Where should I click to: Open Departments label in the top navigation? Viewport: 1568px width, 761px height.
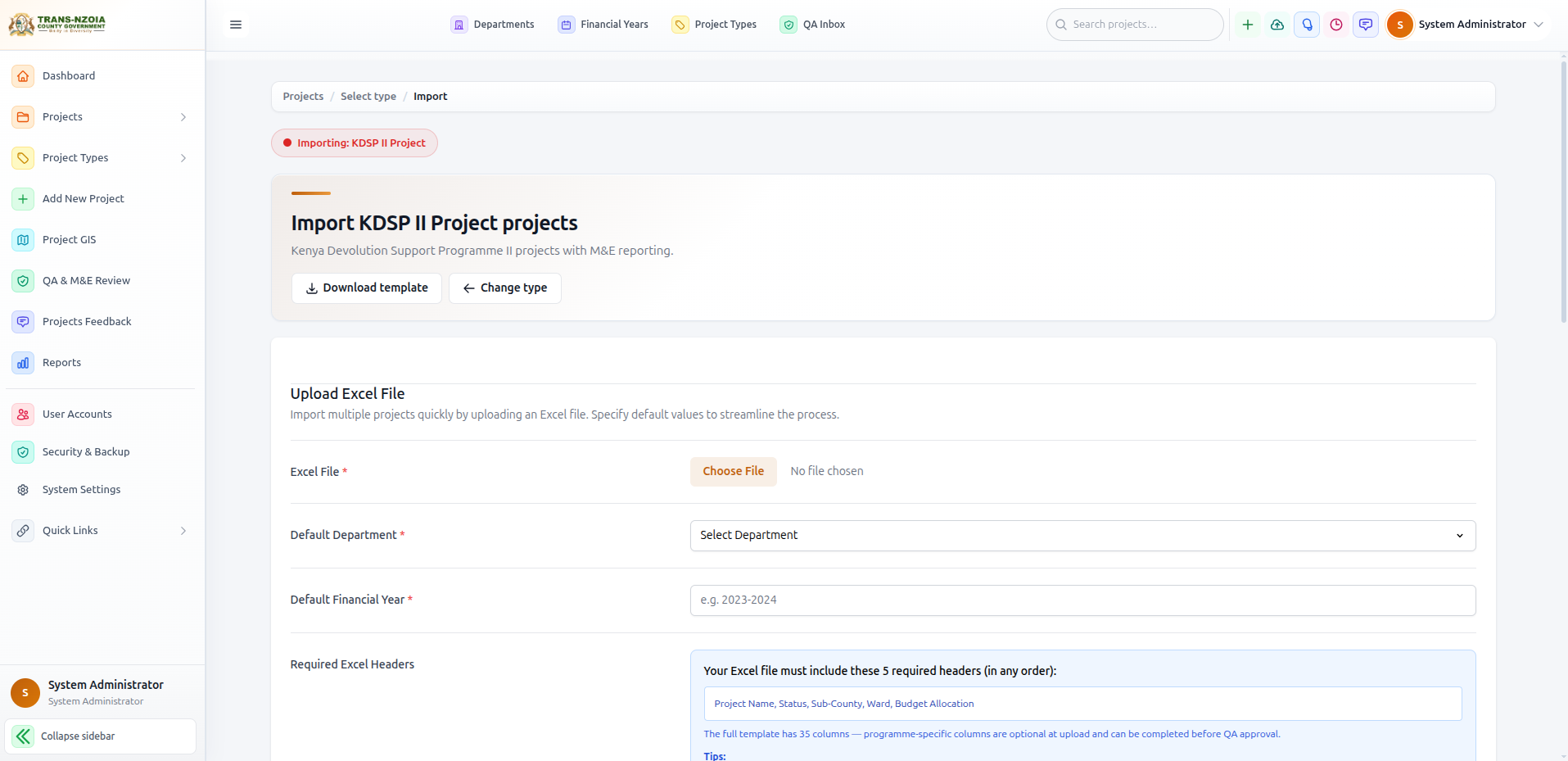[x=504, y=25]
